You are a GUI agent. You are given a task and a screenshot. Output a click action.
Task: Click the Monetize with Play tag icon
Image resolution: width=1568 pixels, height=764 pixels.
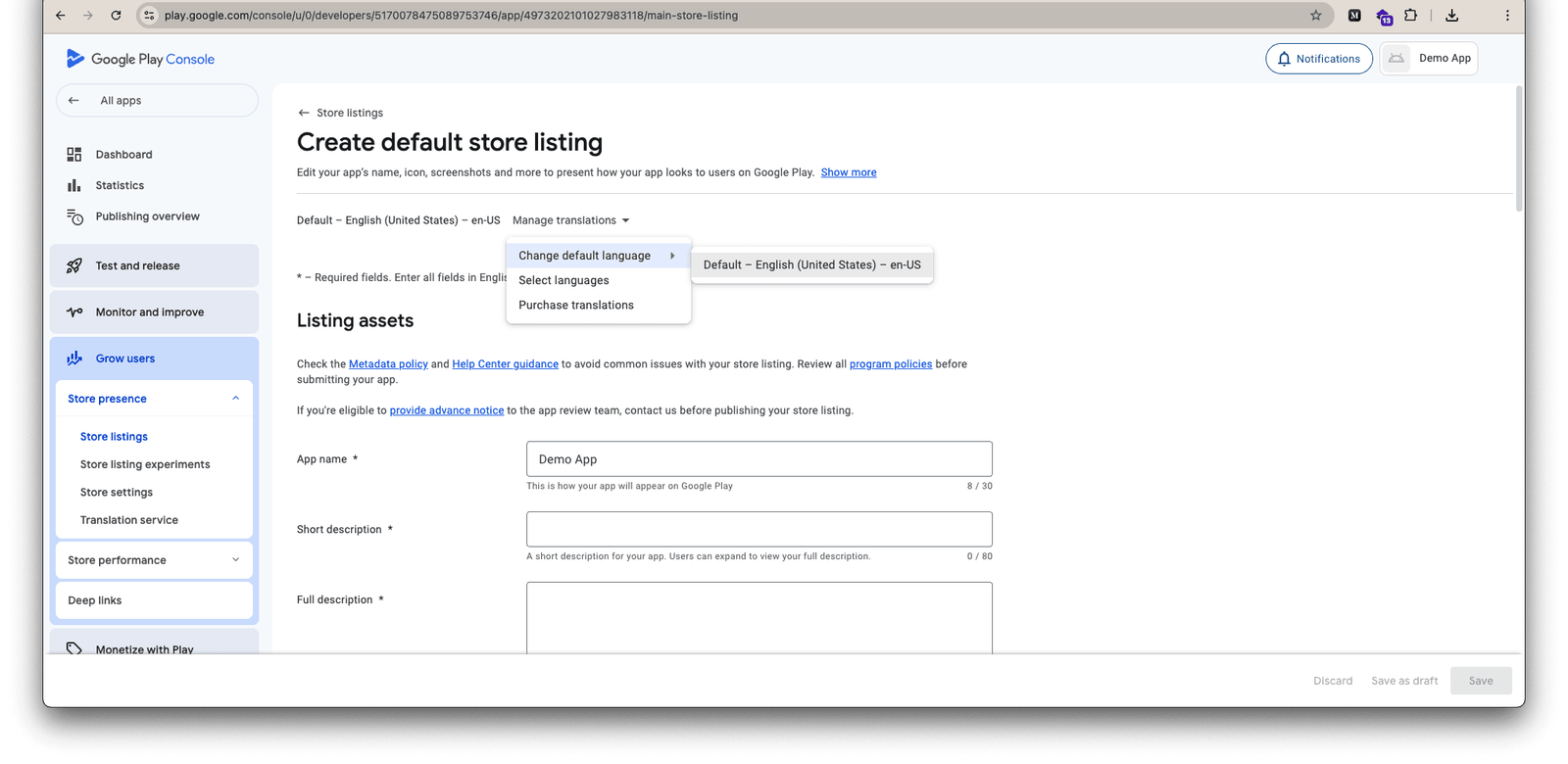[74, 648]
